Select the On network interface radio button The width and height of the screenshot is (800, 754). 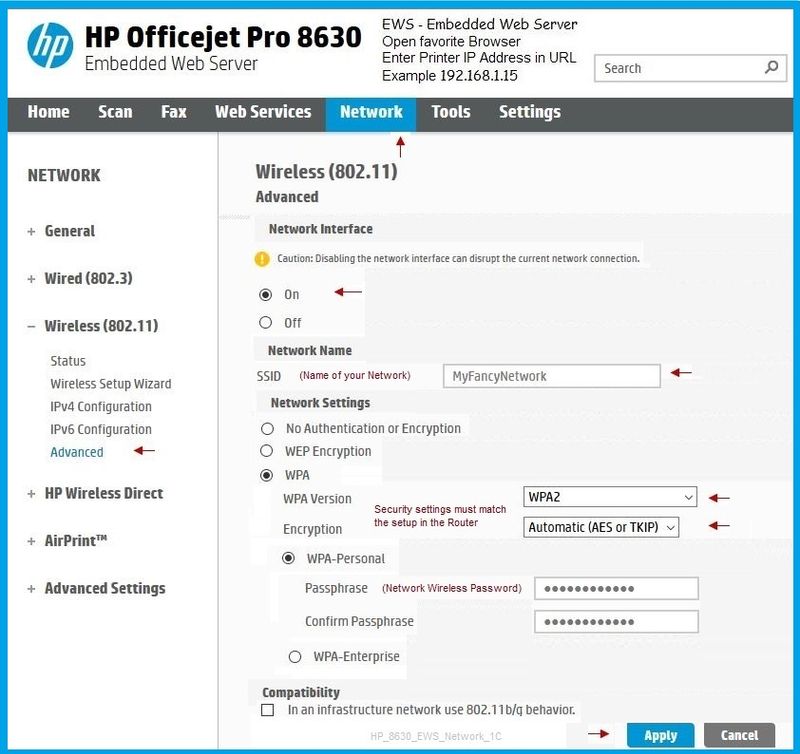click(265, 295)
